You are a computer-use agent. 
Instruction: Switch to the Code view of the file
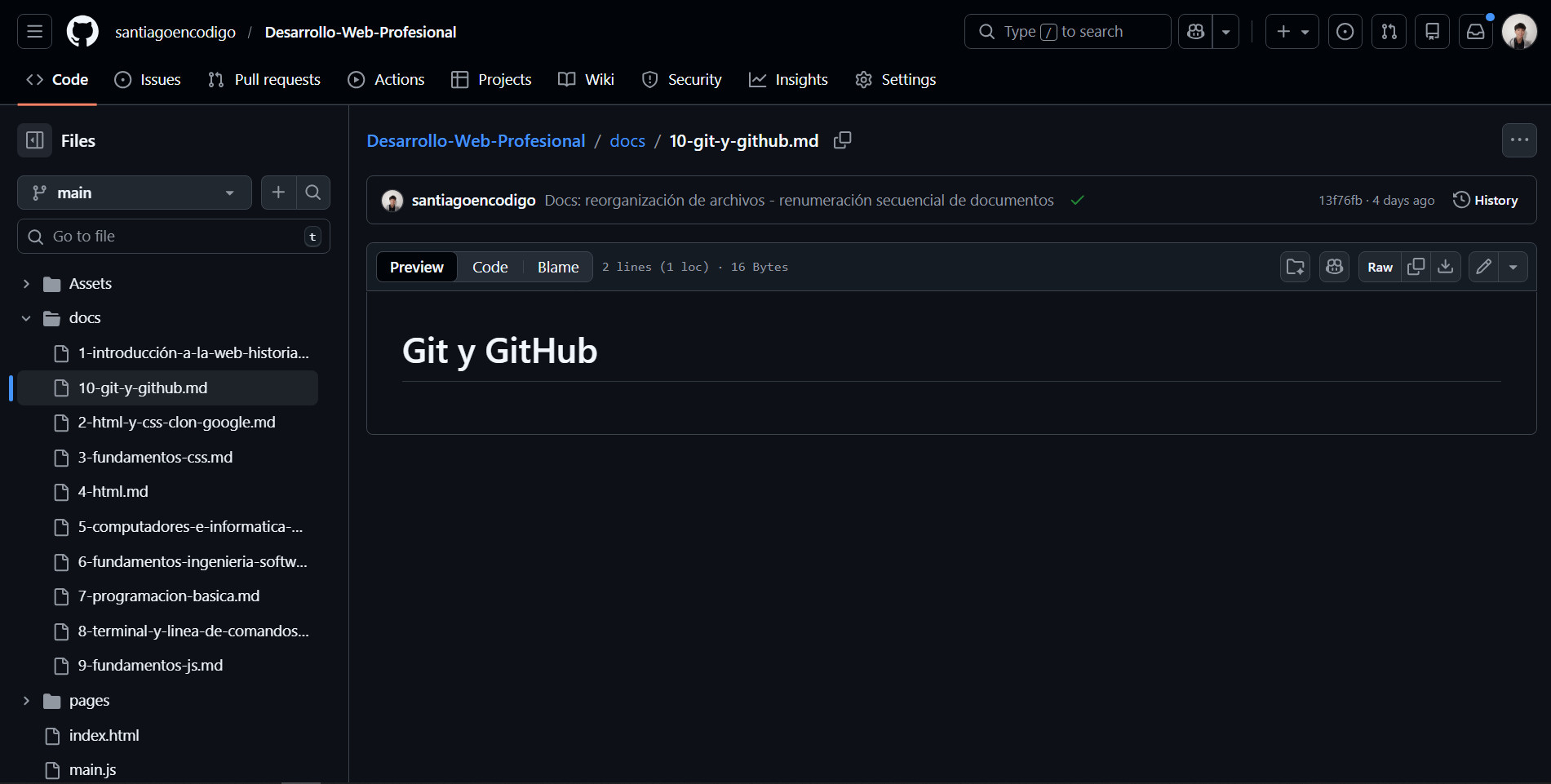tap(490, 267)
